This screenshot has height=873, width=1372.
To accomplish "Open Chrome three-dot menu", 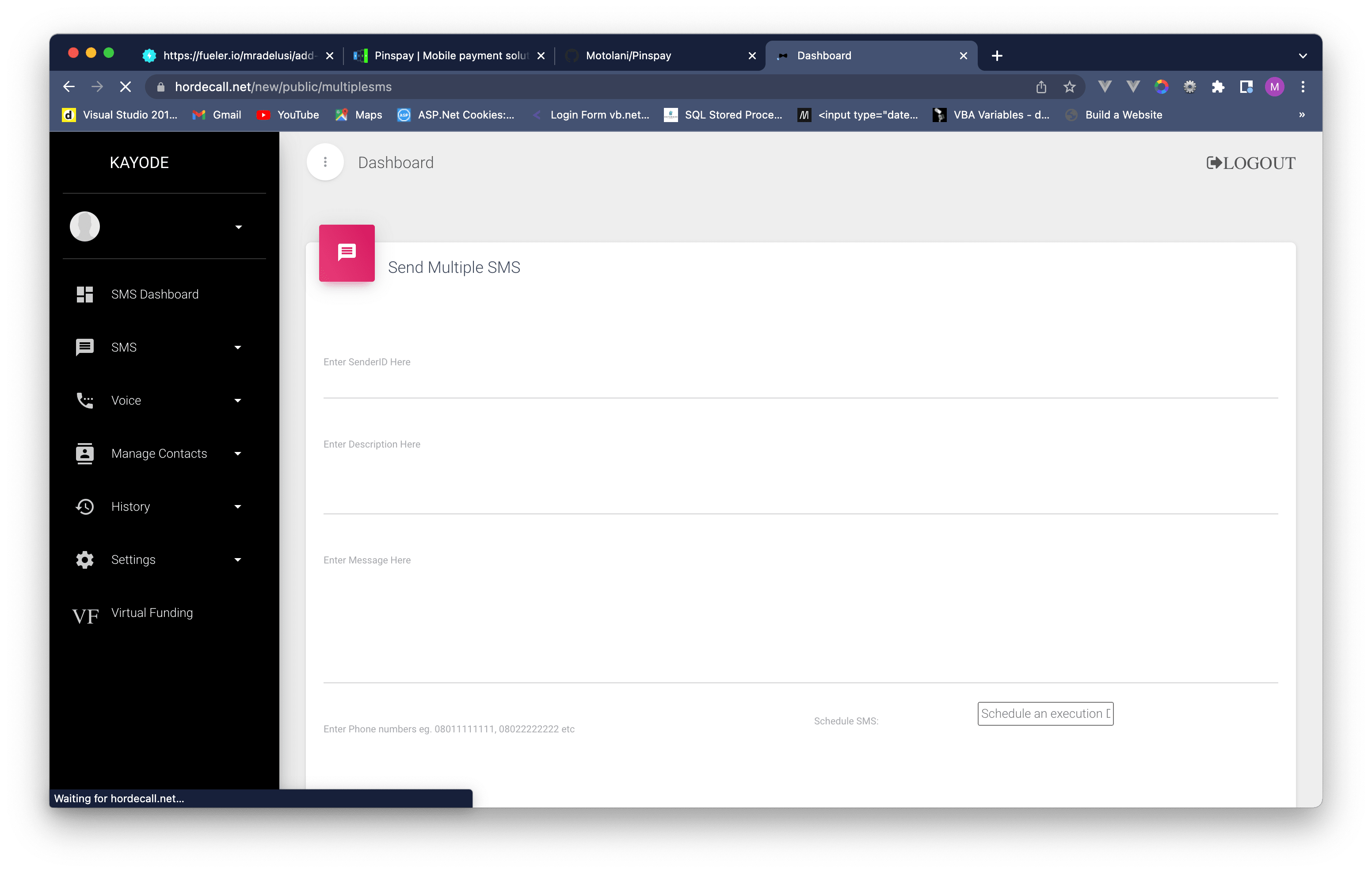I will (1303, 87).
